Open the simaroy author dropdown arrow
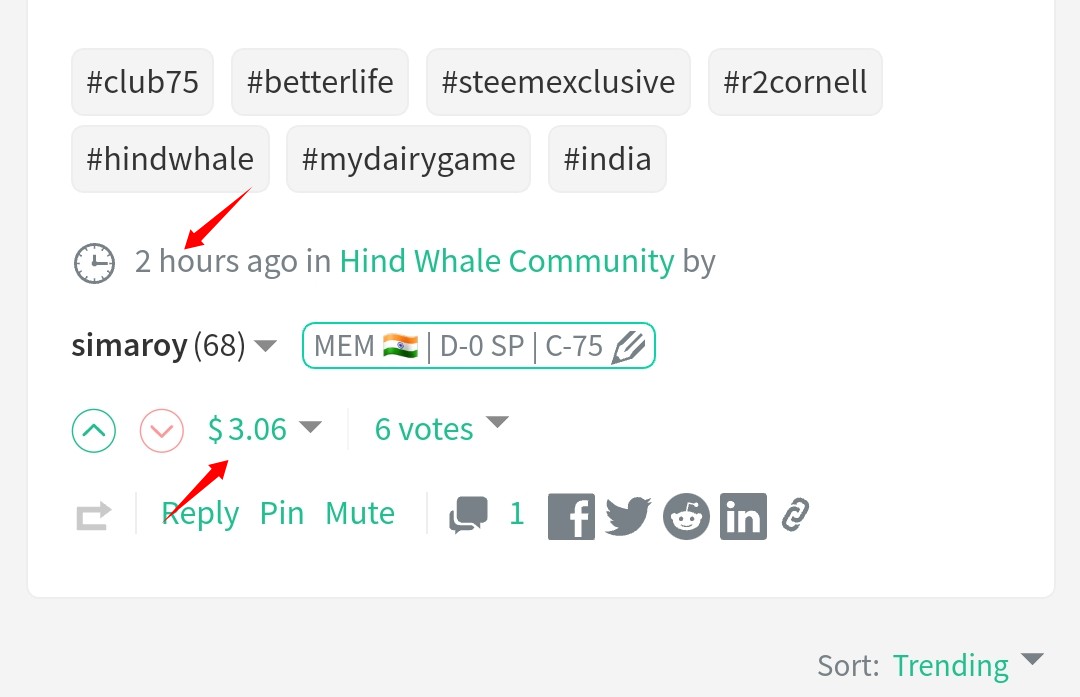The width and height of the screenshot is (1080, 697). pyautogui.click(x=265, y=345)
